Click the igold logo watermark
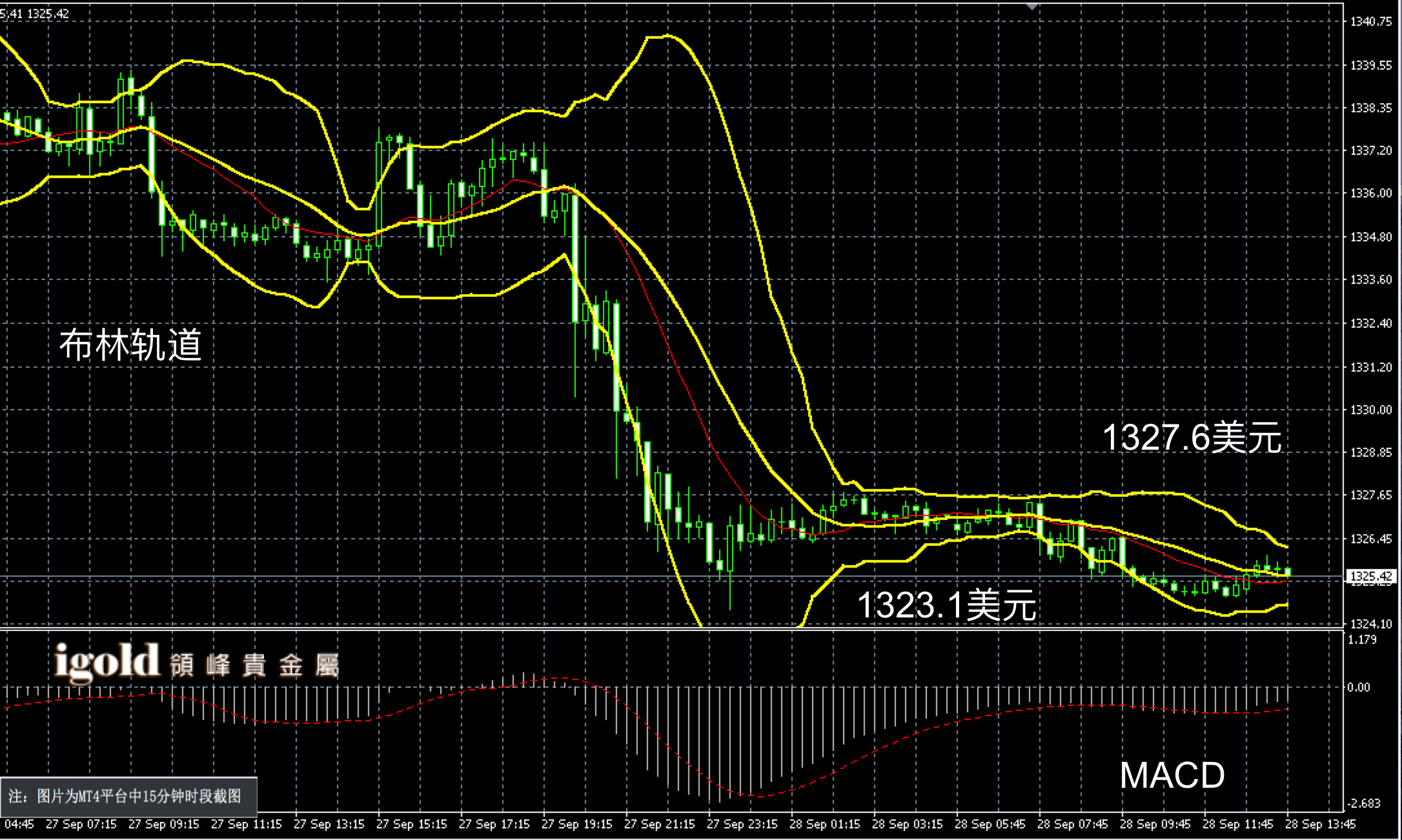 point(107,661)
